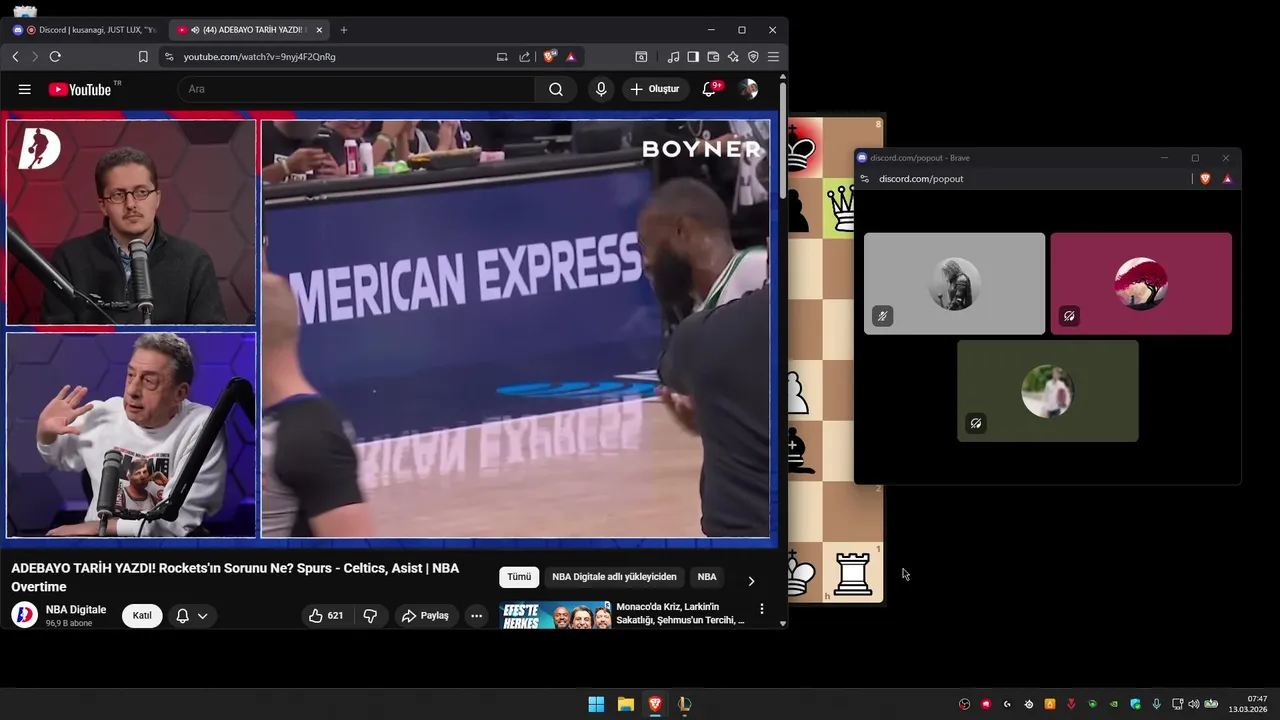This screenshot has height=720, width=1280.
Task: Select the olive-green Discord participant tile
Action: [1048, 391]
